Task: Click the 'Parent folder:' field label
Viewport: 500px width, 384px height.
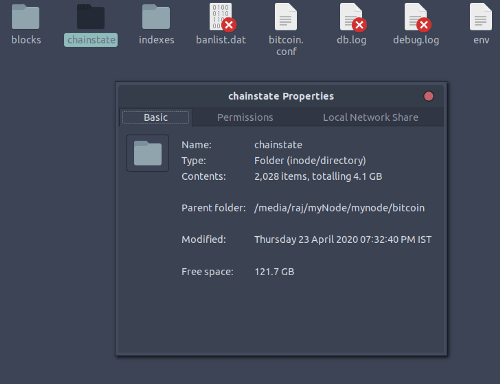Action: click(213, 208)
